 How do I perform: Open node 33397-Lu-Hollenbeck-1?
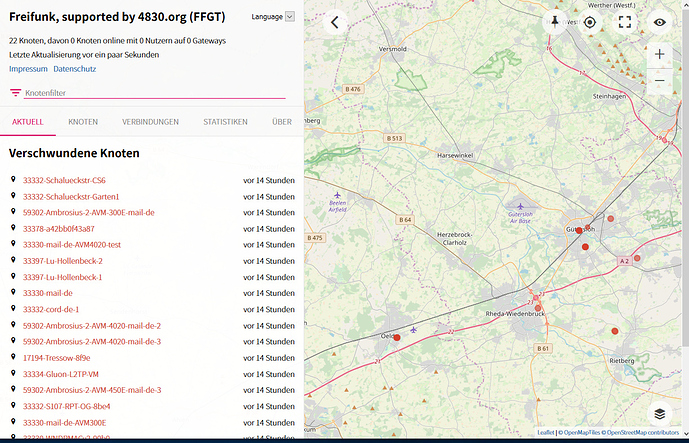tap(62, 277)
